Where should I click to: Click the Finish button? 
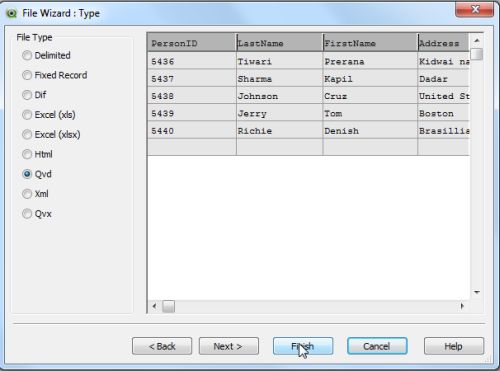click(x=303, y=346)
